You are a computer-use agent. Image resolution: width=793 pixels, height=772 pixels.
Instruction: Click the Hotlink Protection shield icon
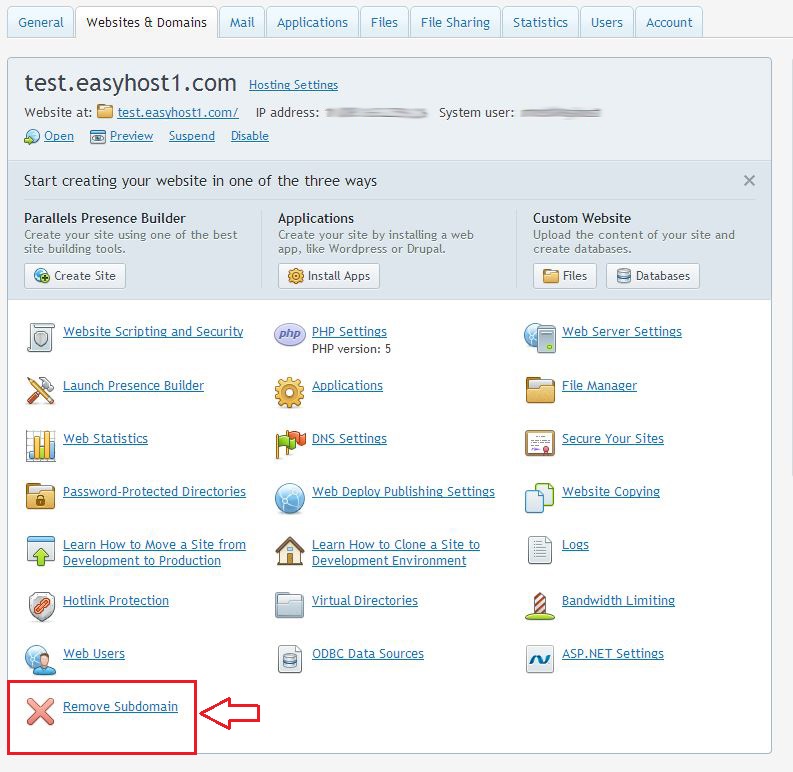(x=41, y=606)
